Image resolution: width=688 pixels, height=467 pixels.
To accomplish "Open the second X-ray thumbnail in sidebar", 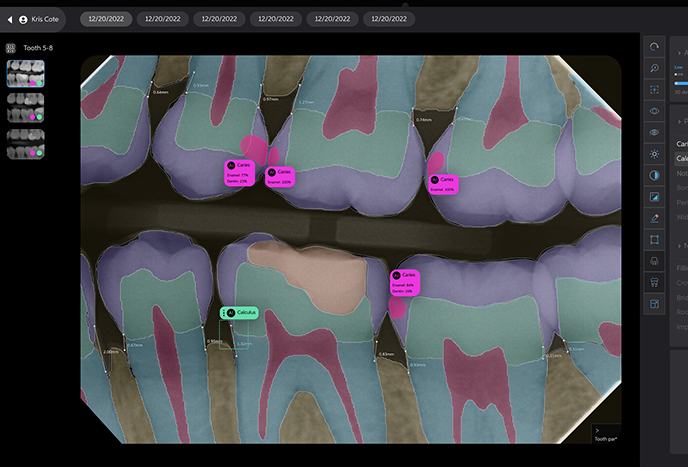I will [x=25, y=108].
